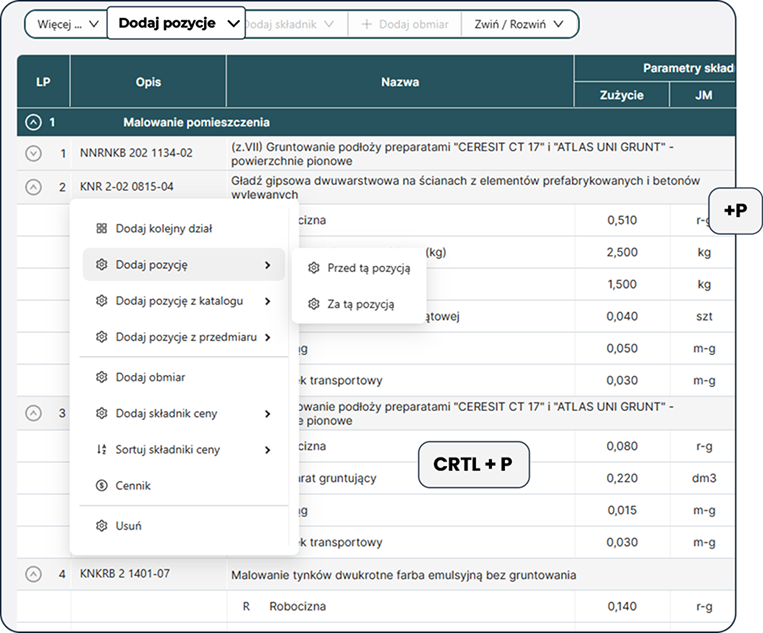Collapse the Malowanie pomieszczenia section
This screenshot has width=763, height=633.
(33, 123)
